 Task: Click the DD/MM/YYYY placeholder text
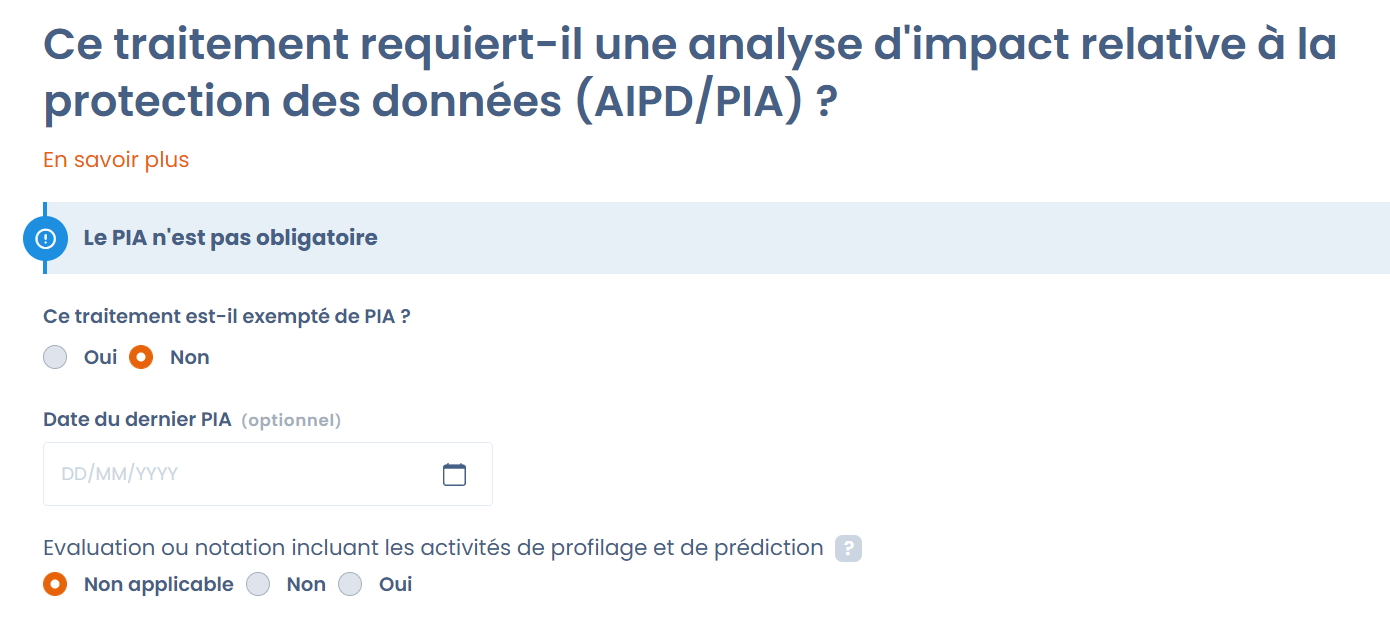120,474
